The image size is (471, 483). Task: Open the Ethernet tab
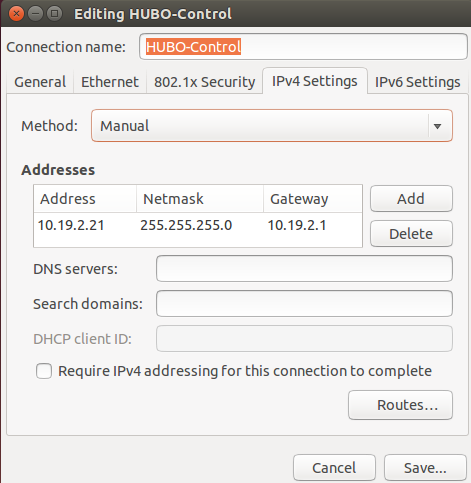[110, 82]
